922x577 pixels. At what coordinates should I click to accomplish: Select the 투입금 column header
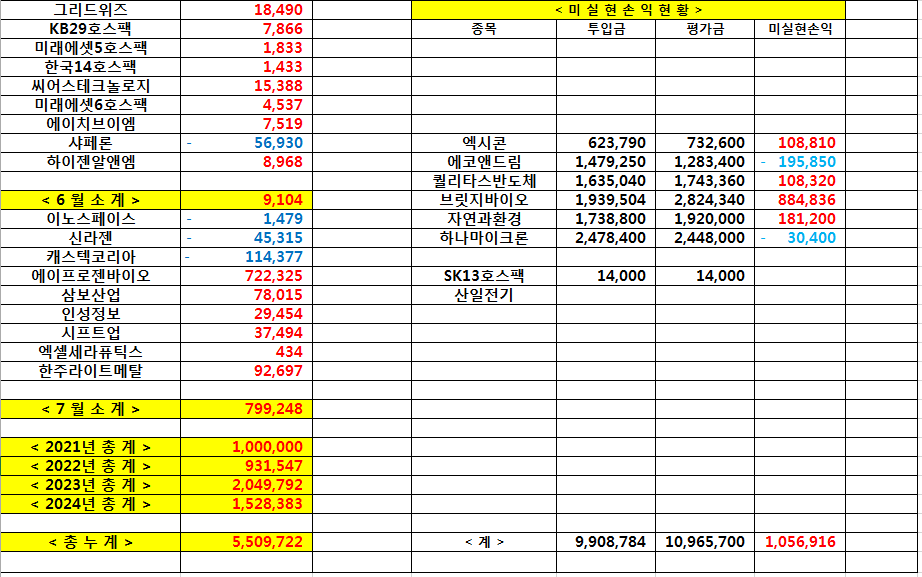605,28
